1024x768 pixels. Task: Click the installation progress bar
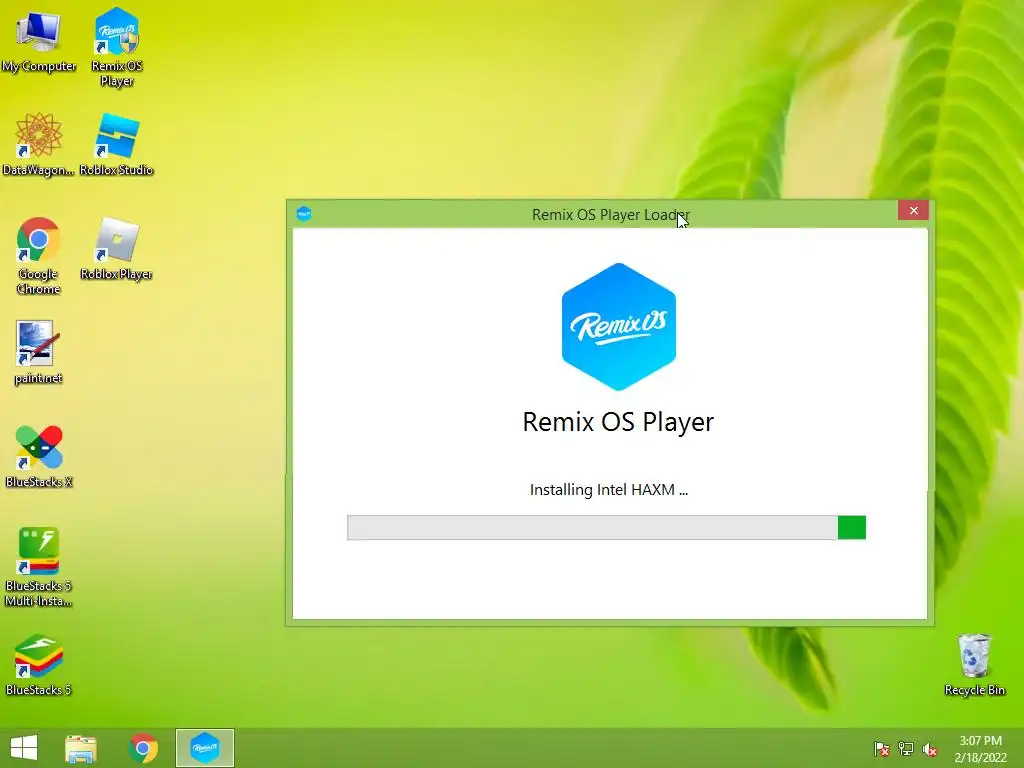(x=606, y=528)
